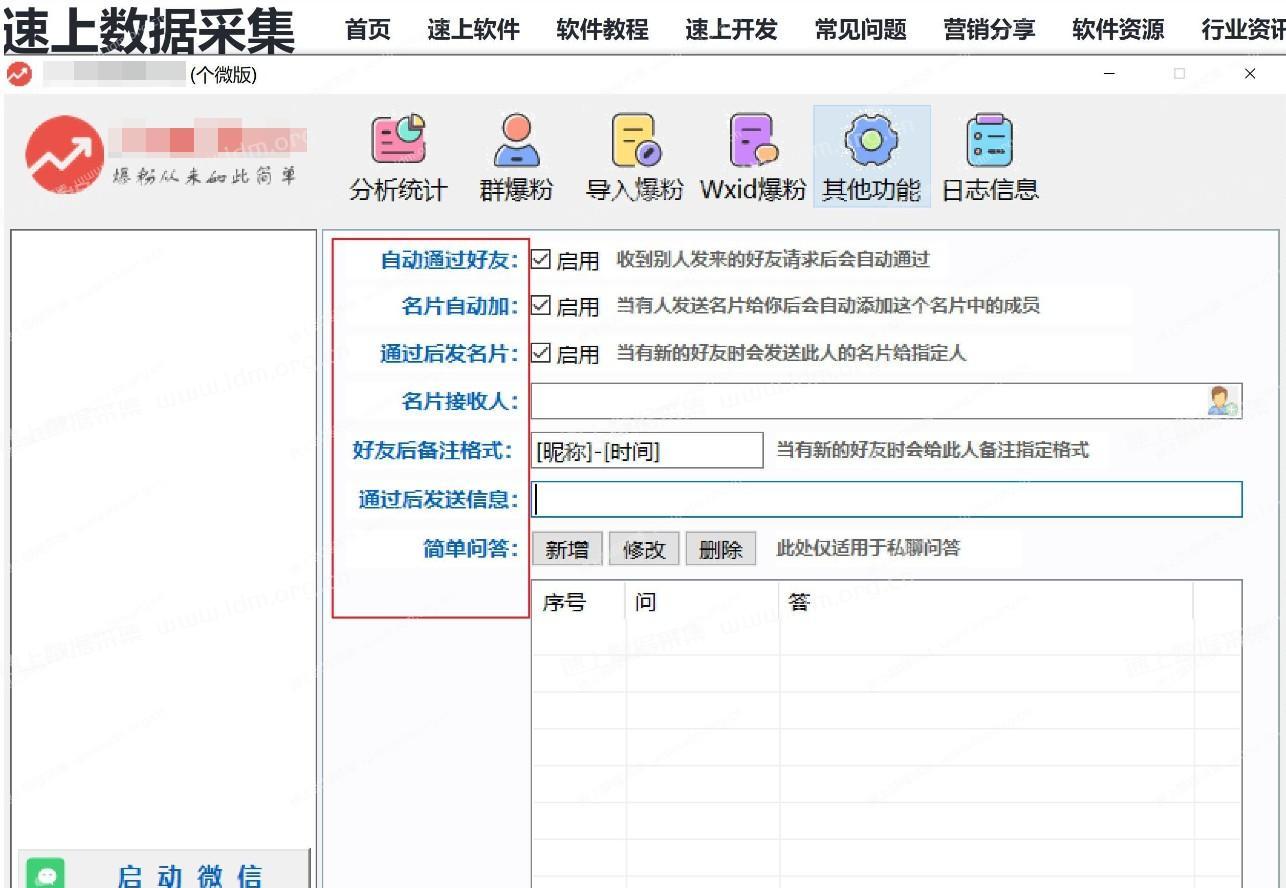Minimize the application window
This screenshot has height=888, width=1286.
(x=1109, y=74)
